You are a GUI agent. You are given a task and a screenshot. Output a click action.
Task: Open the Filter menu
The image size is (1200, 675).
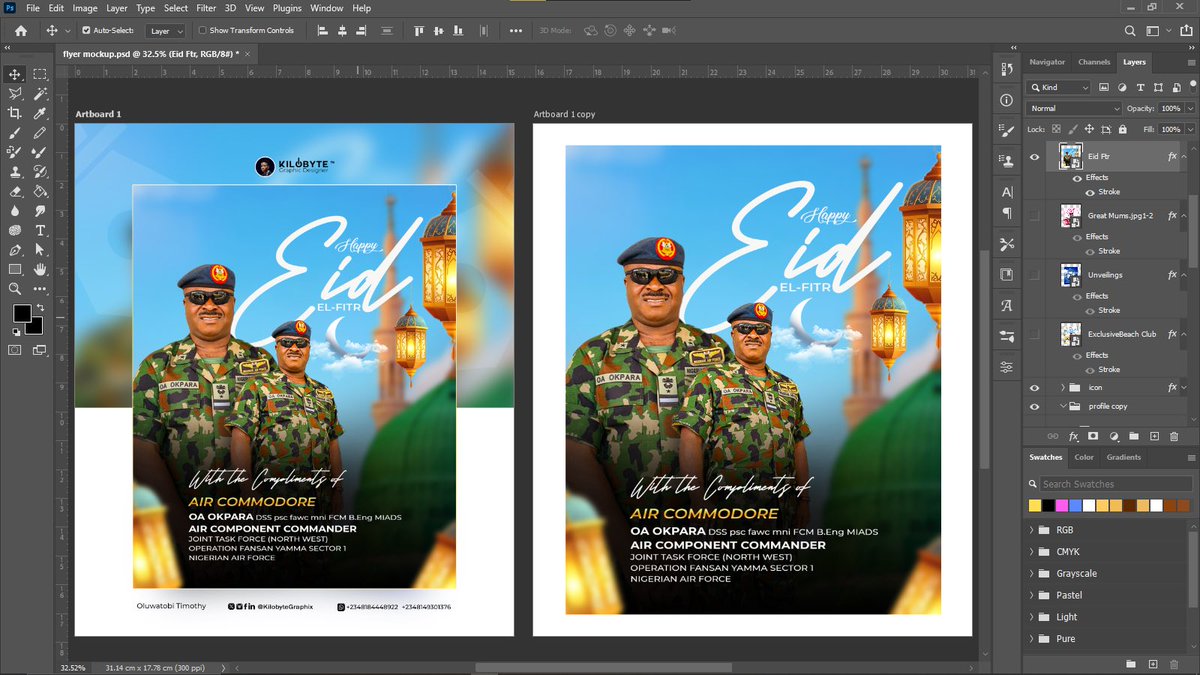point(206,8)
